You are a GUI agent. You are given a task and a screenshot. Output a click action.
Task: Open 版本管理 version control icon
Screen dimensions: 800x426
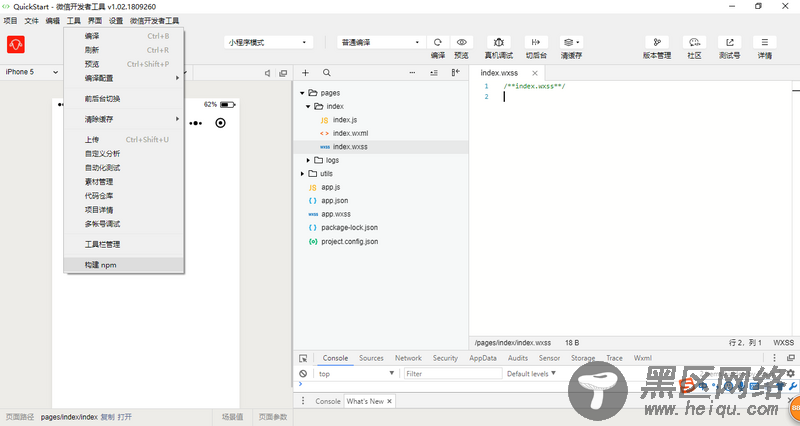657,42
